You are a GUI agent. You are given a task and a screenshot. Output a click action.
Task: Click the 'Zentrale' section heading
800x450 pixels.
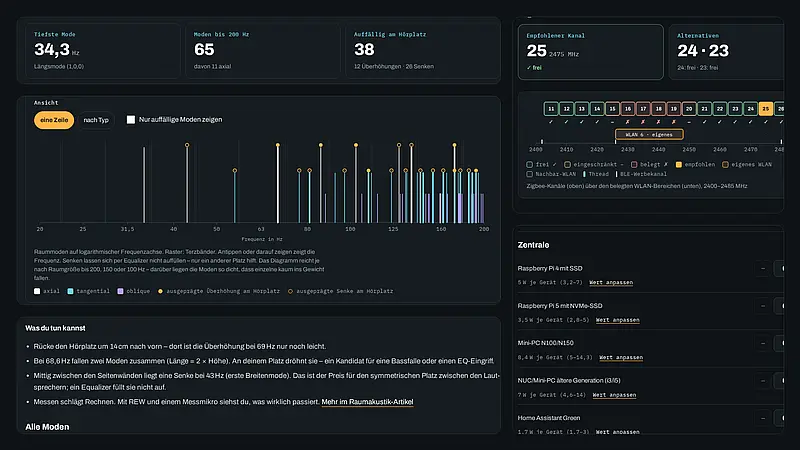[x=533, y=245]
